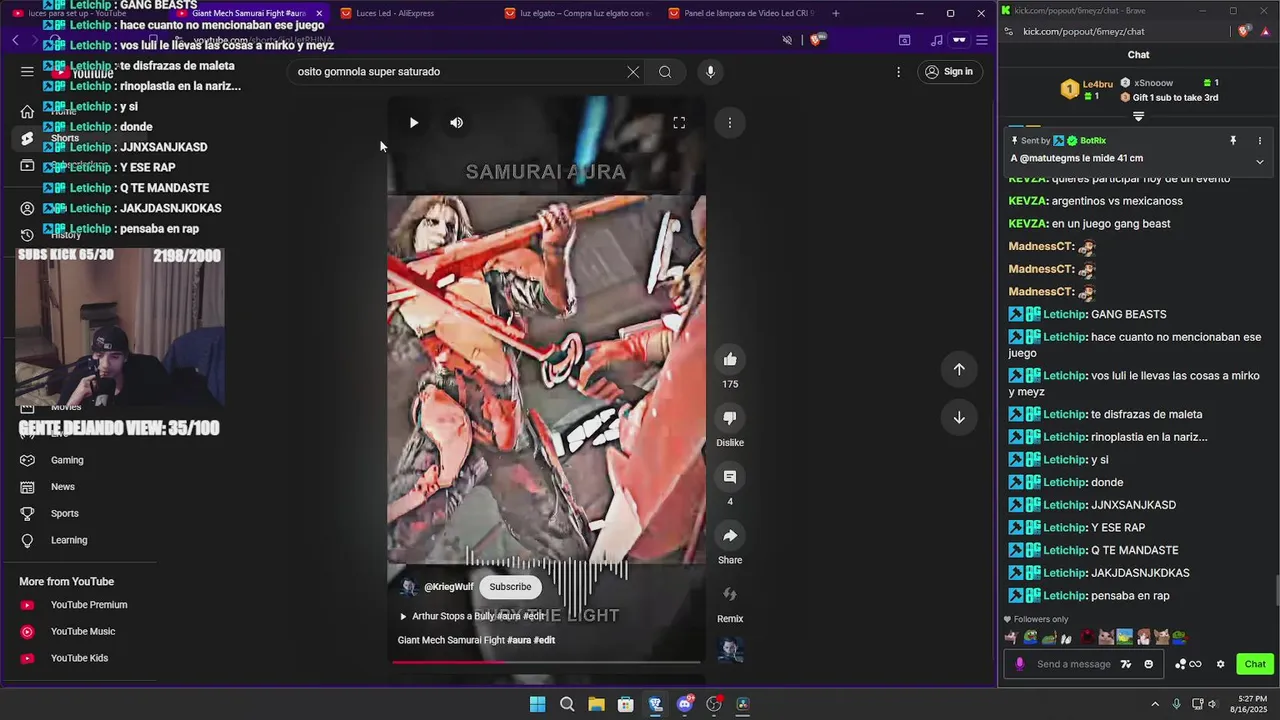Open File Explorer from the taskbar

coord(596,704)
